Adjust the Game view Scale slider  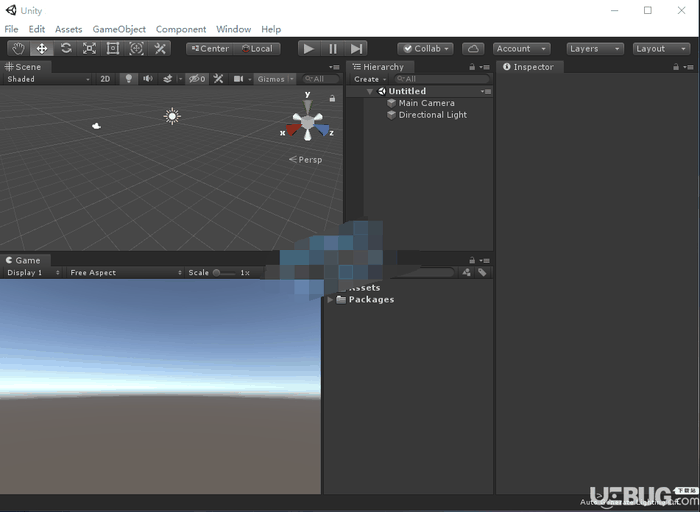click(224, 273)
